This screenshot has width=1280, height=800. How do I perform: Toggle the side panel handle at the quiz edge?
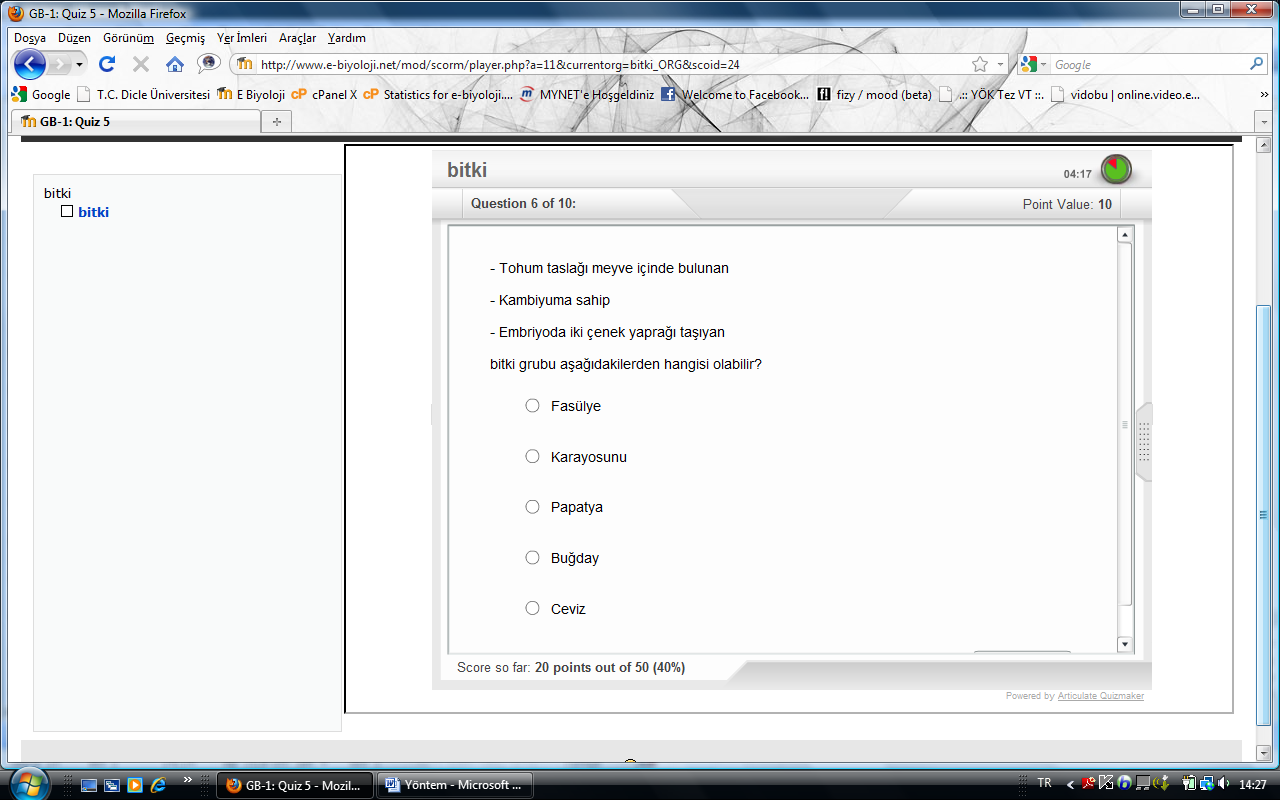tap(1144, 443)
